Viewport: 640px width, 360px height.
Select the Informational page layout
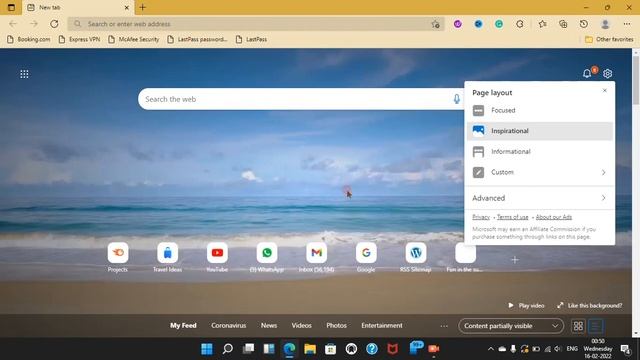pyautogui.click(x=540, y=151)
